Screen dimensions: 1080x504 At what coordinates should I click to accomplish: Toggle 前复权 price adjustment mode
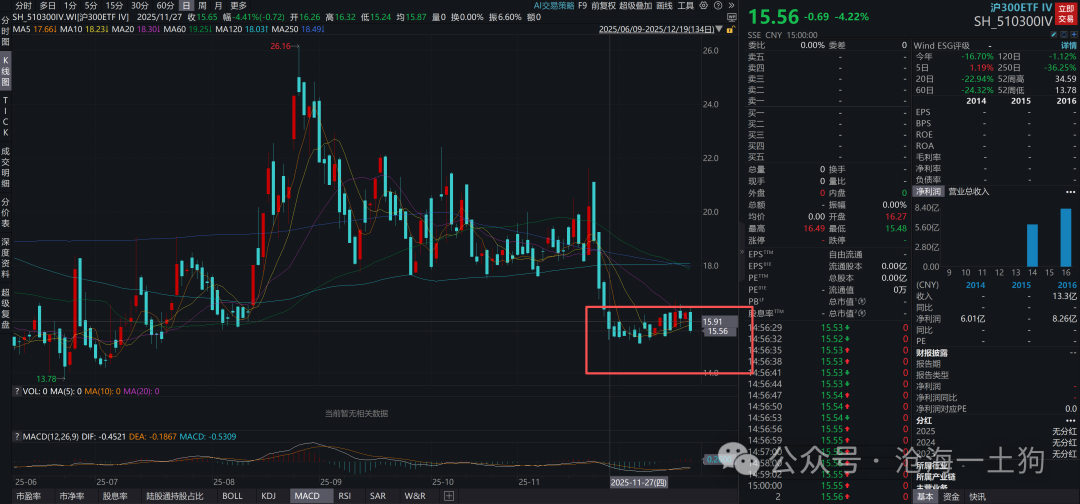[605, 5]
